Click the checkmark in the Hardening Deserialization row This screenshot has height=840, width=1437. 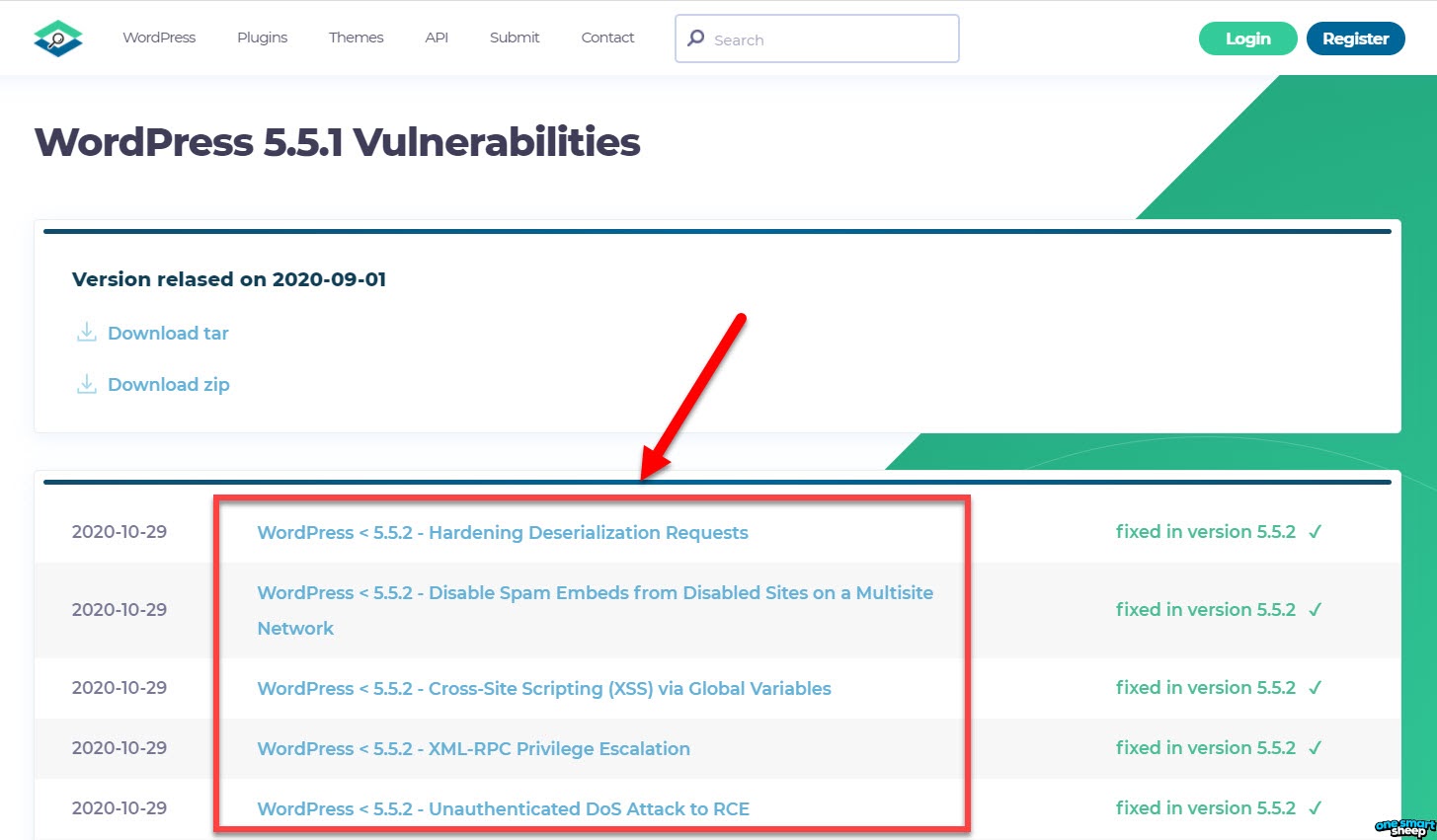coord(1315,532)
